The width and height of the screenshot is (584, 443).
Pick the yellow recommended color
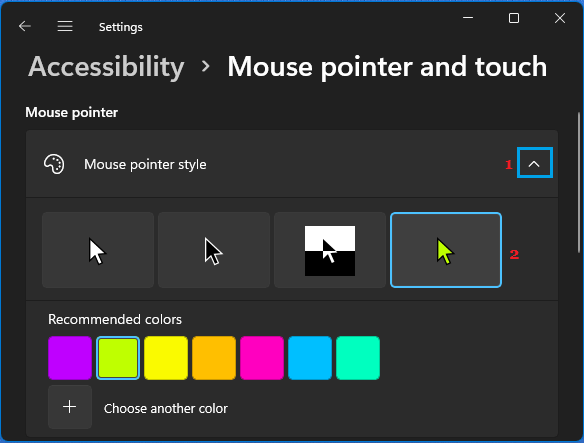tap(166, 358)
